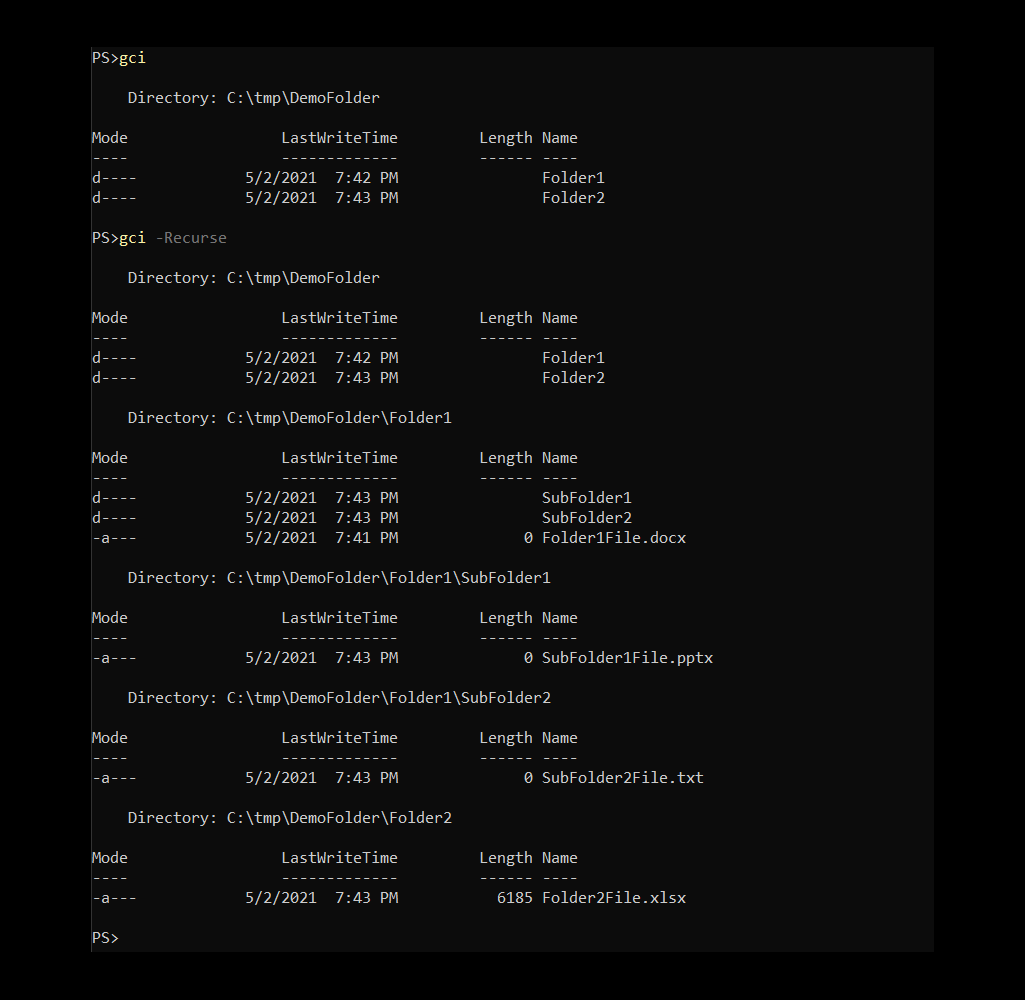The height and width of the screenshot is (1000, 1025).
Task: Click the -Recurse parameter
Action: click(x=190, y=237)
